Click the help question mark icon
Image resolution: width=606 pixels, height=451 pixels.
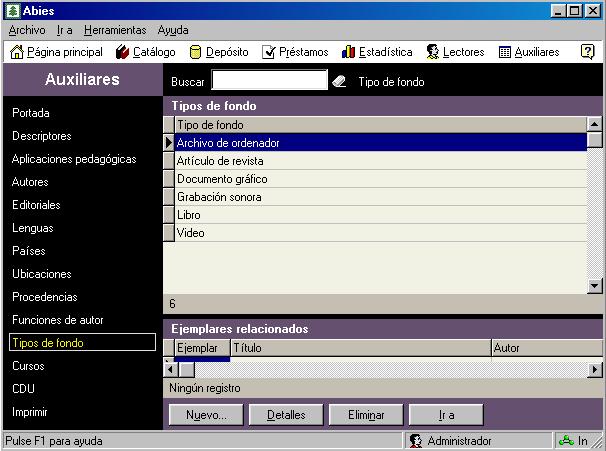pyautogui.click(x=587, y=52)
